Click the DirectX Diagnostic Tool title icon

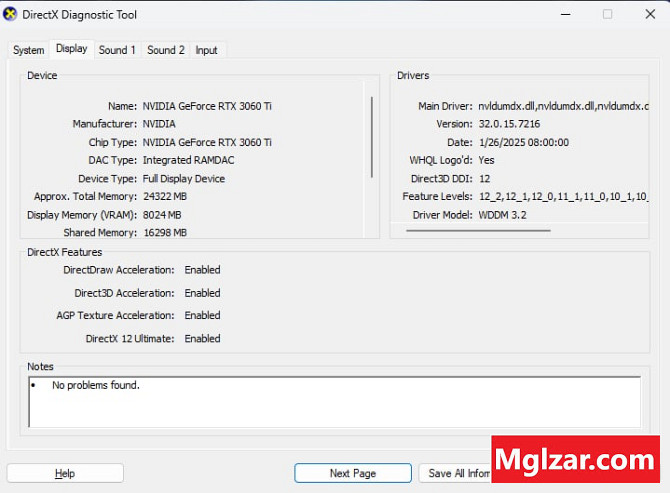coord(10,14)
